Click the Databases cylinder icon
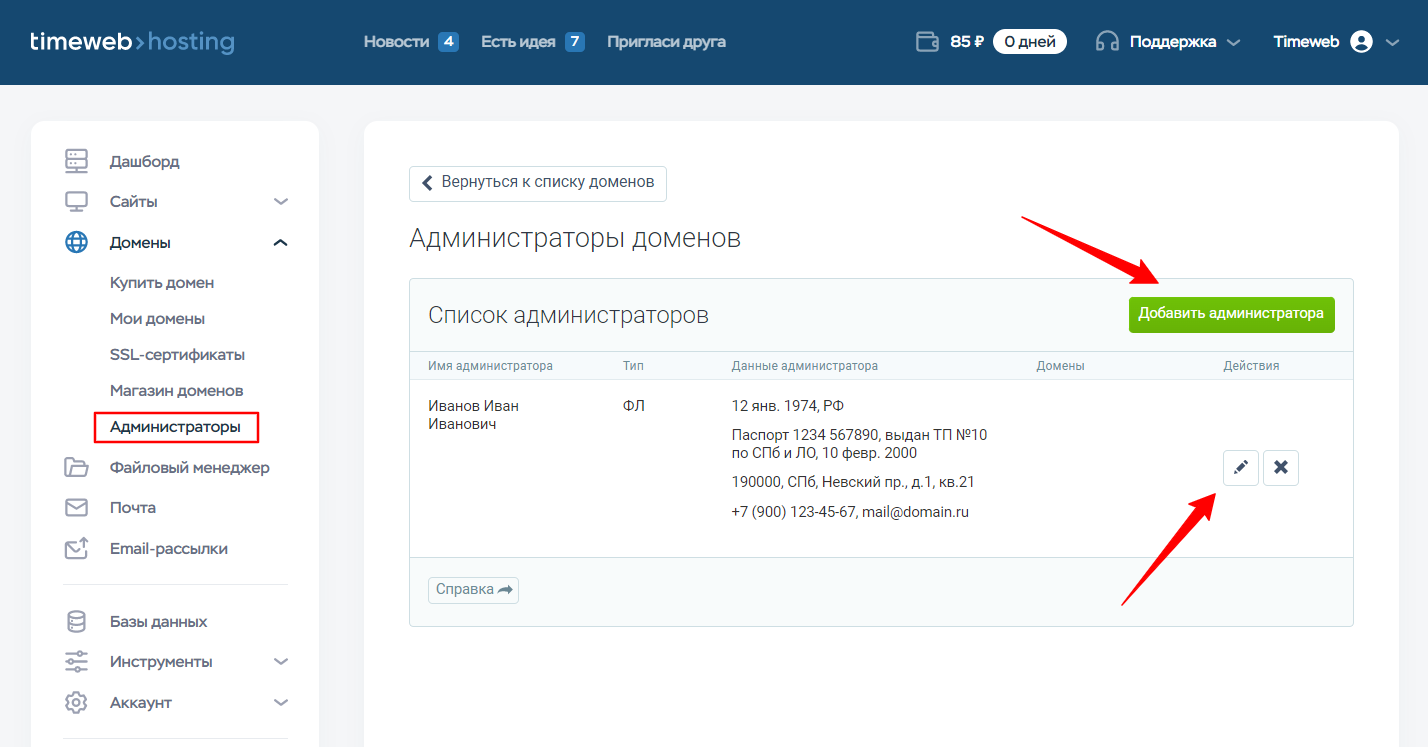 (76, 621)
